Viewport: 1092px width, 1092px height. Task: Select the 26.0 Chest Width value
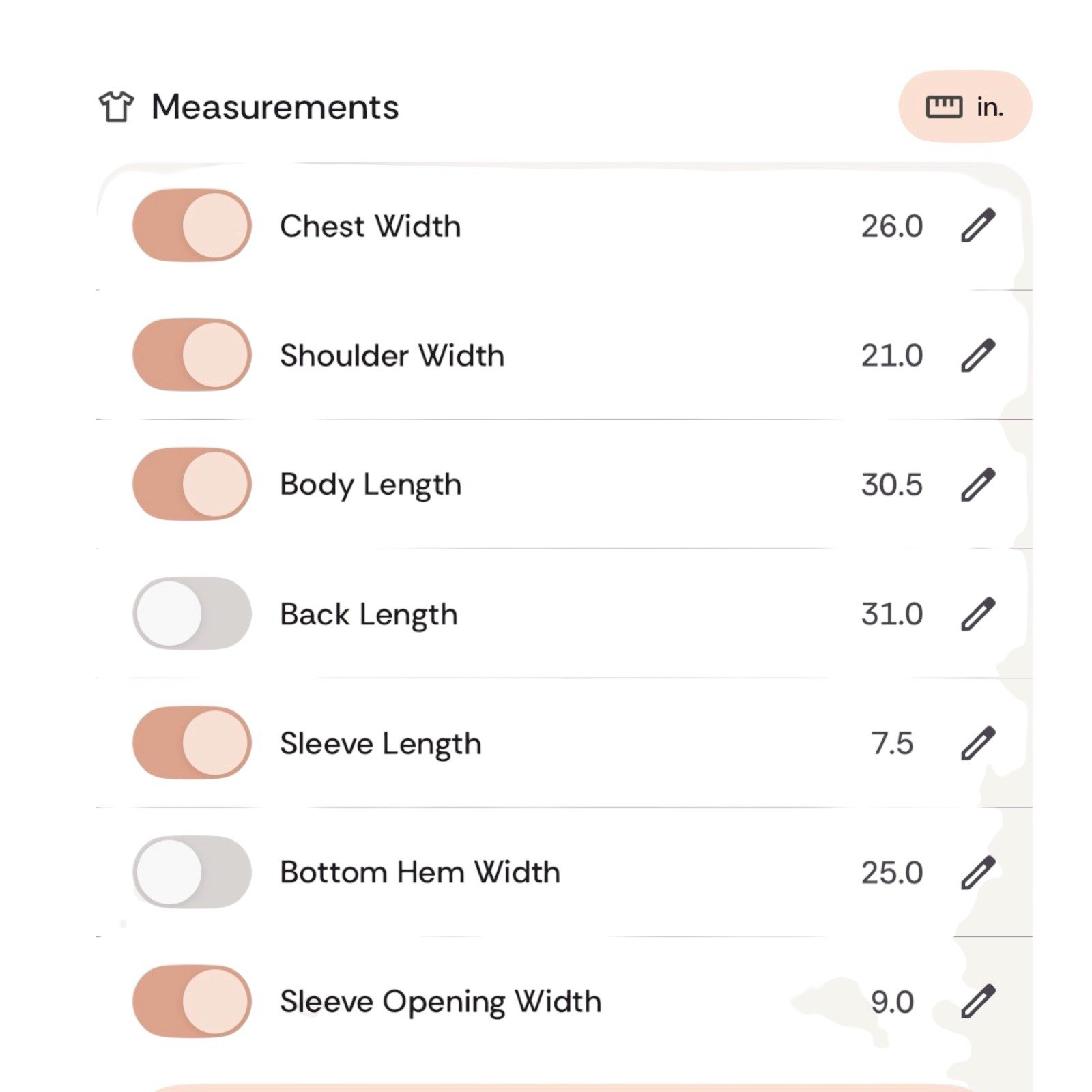point(892,226)
